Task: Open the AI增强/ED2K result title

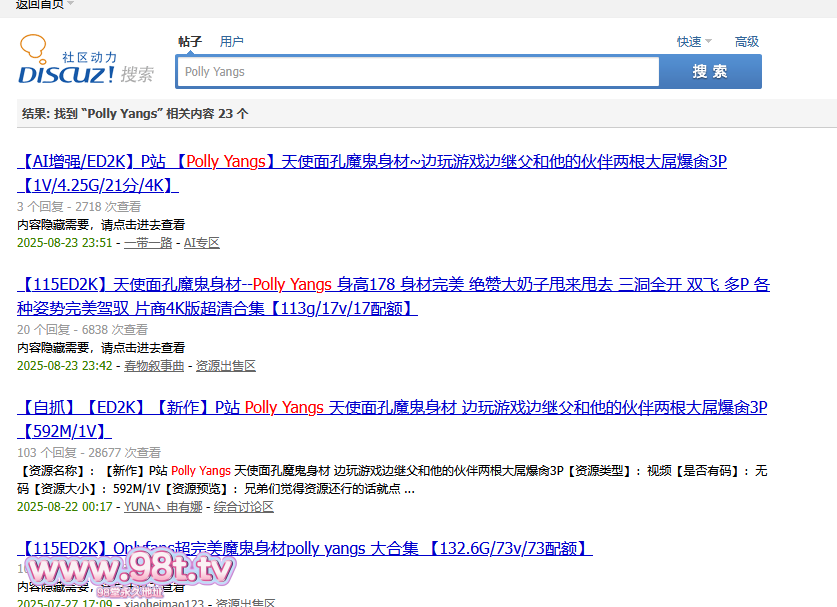Action: pyautogui.click(x=372, y=173)
